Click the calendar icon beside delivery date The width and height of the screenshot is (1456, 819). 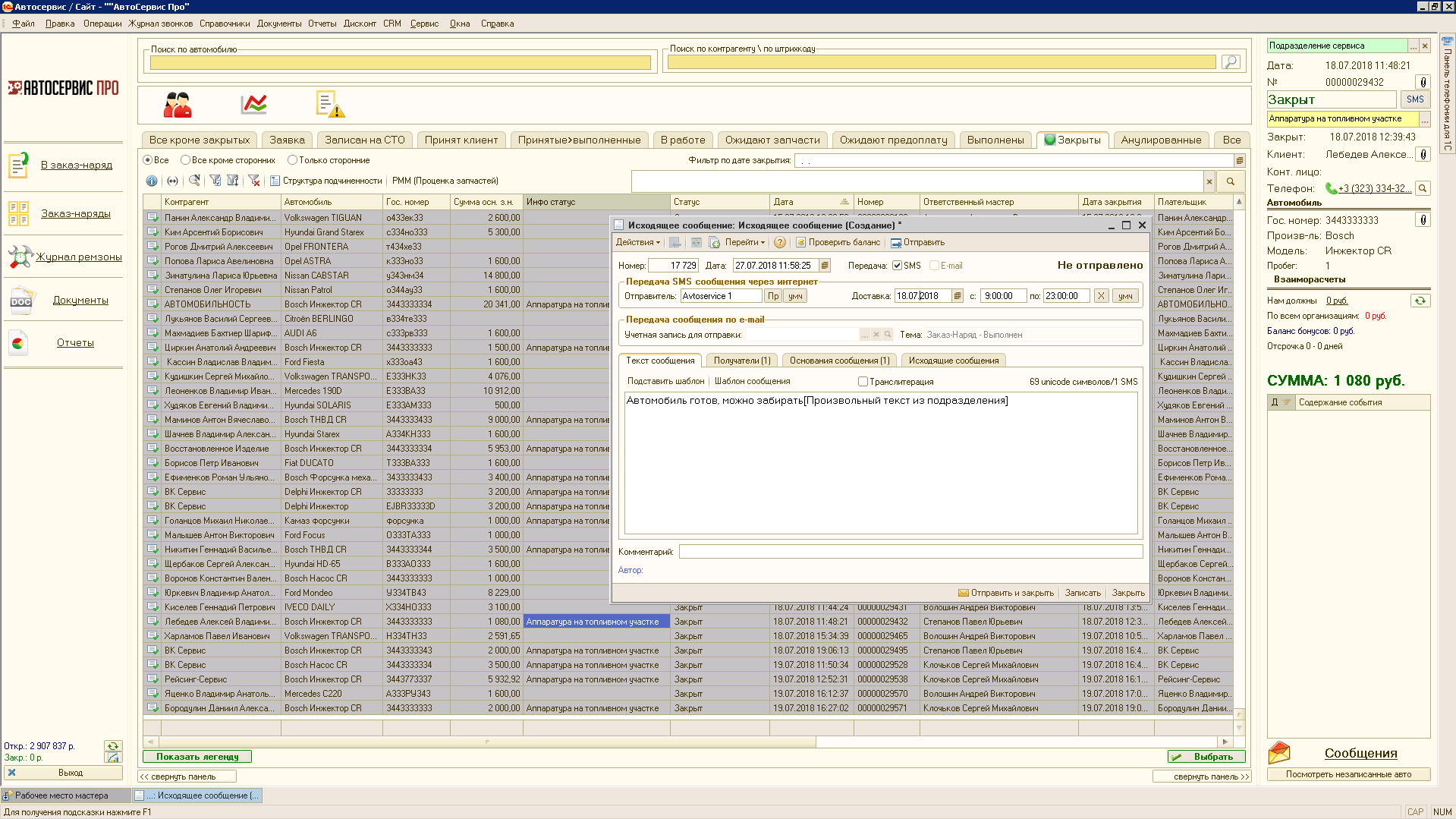pos(958,296)
